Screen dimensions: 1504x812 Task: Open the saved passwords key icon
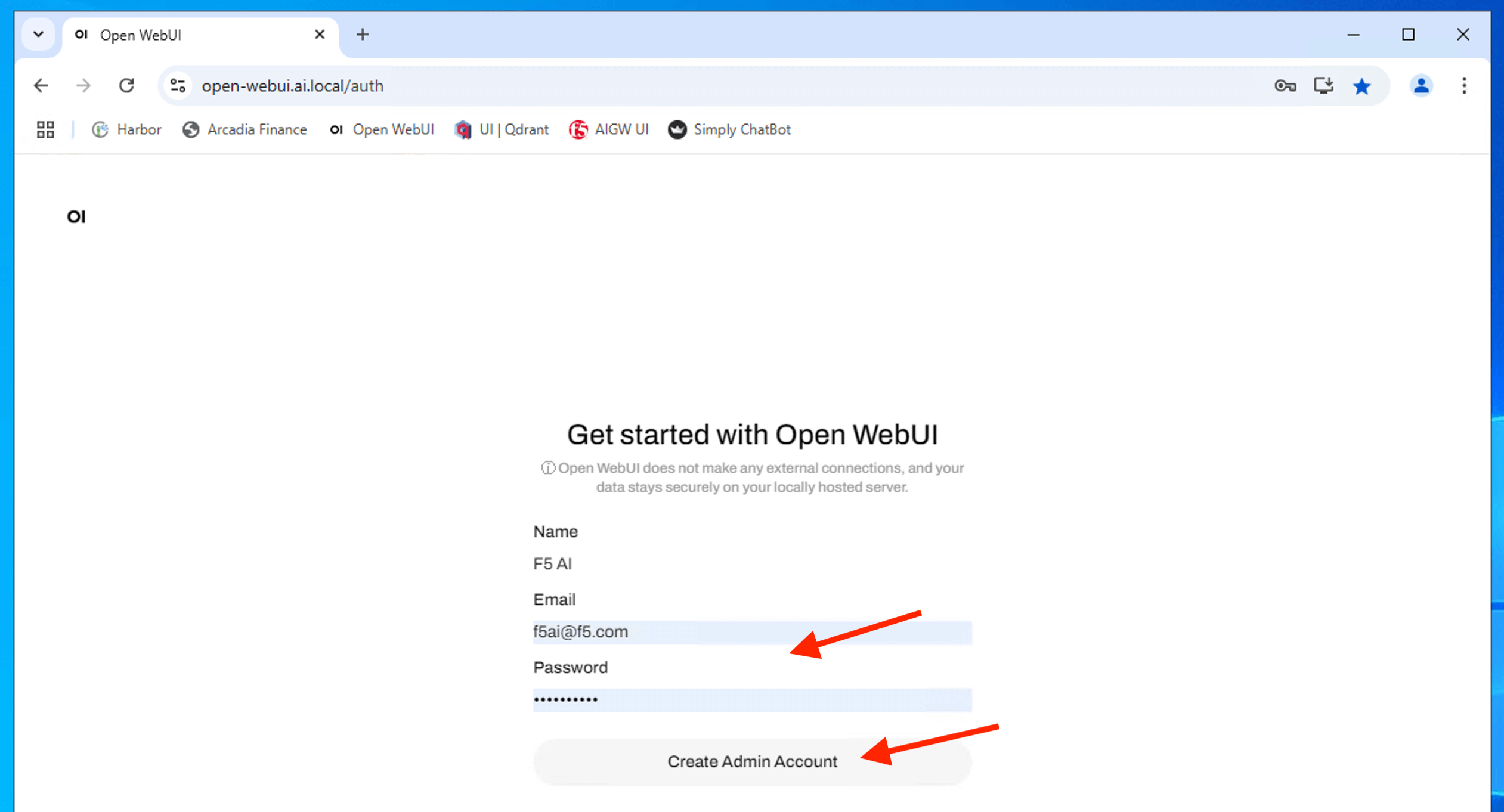(1285, 86)
